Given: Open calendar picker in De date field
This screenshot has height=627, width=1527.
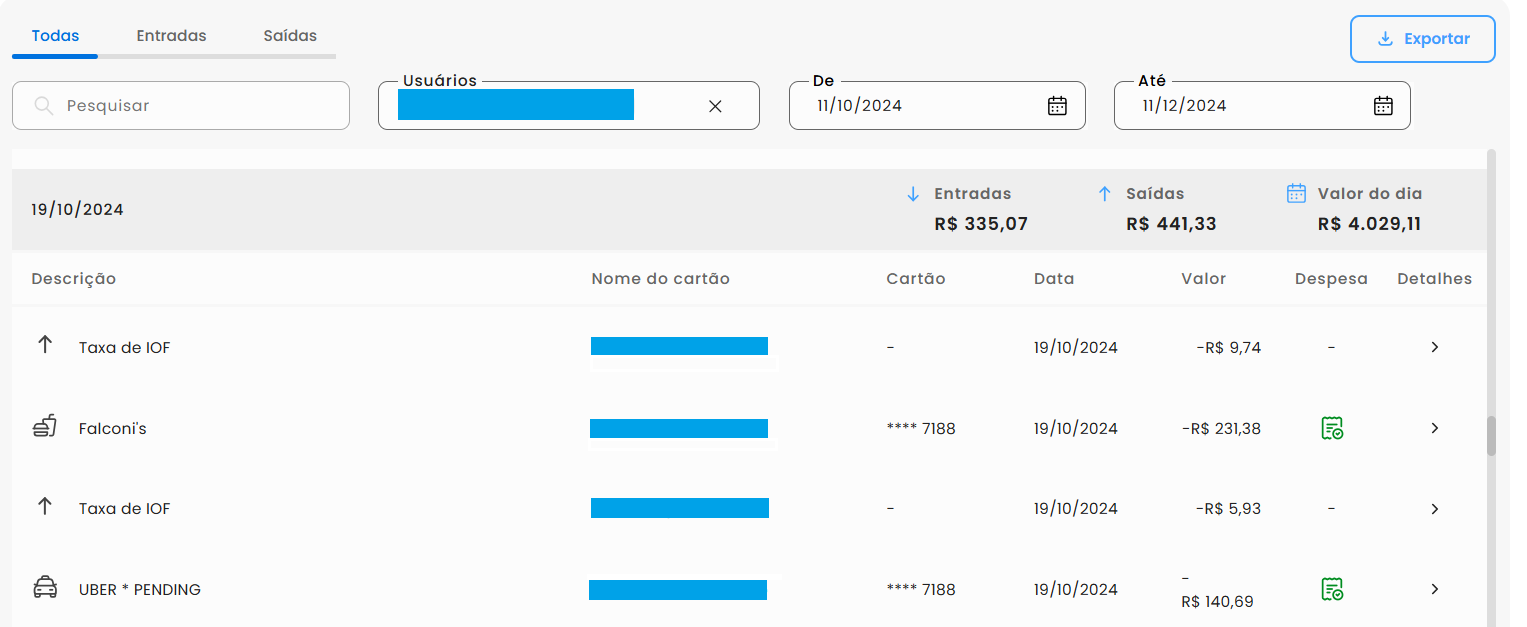Looking at the screenshot, I should (1057, 106).
